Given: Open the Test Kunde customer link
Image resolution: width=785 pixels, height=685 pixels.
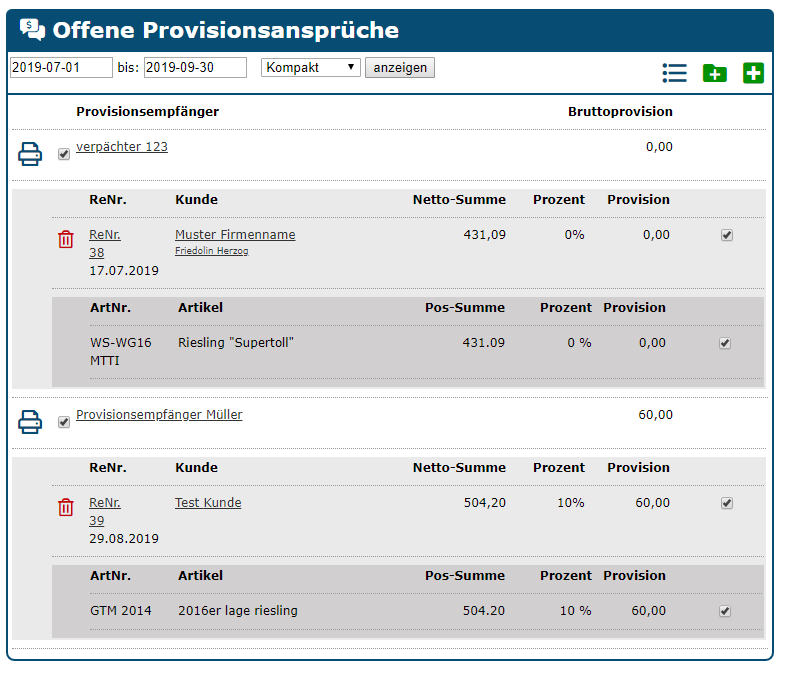Looking at the screenshot, I should pos(208,503).
